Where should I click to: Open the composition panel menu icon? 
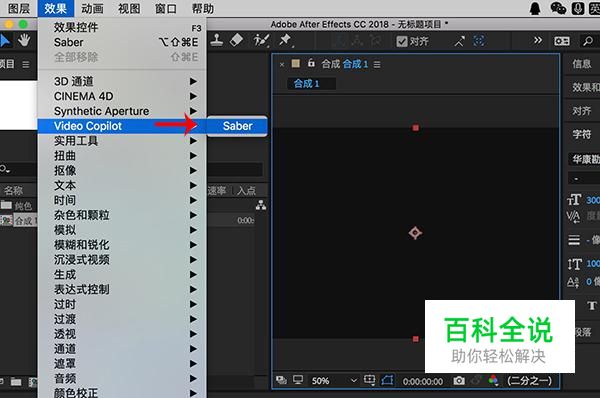(x=377, y=64)
